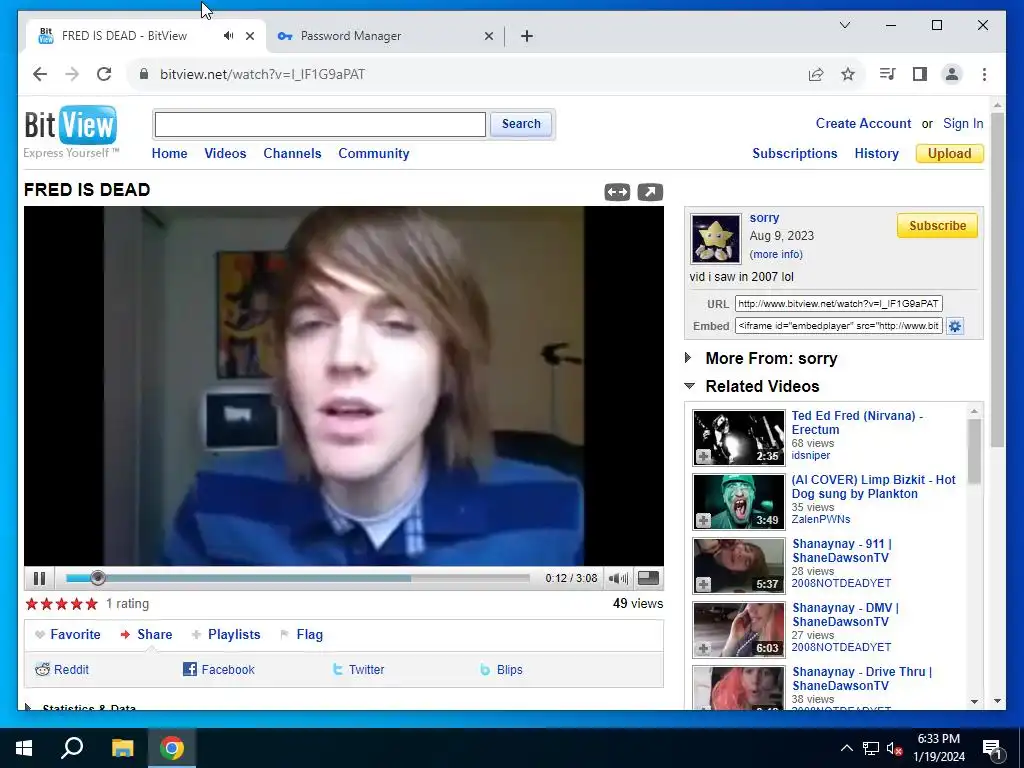The width and height of the screenshot is (1024, 768).
Task: Open File Explorer from the taskbar
Action: (122, 748)
